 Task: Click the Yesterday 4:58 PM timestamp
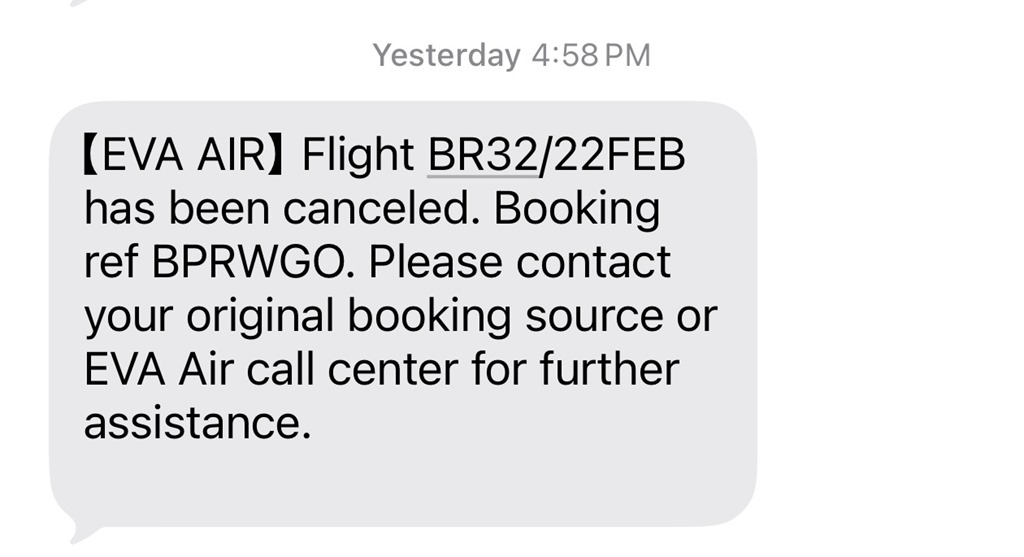pyautogui.click(x=511, y=55)
